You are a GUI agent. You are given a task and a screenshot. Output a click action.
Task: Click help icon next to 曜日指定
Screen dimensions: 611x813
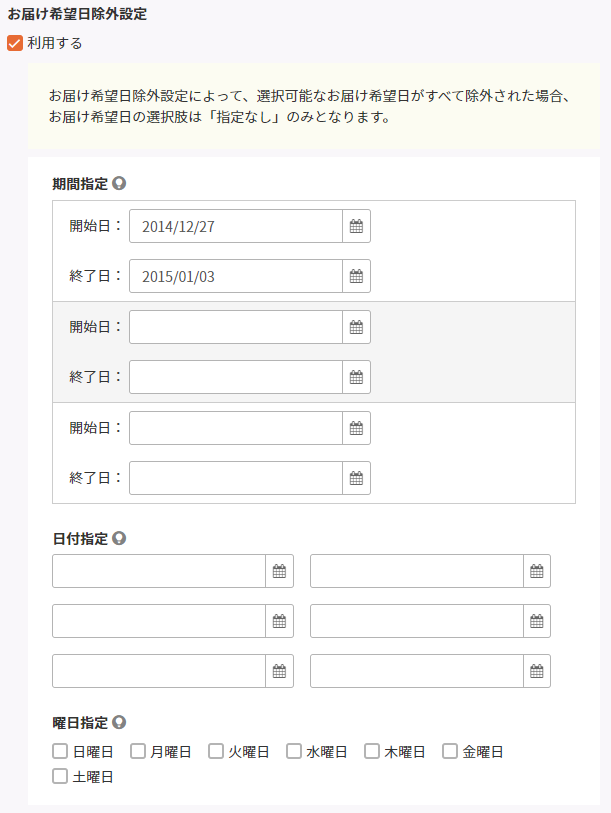(119, 722)
